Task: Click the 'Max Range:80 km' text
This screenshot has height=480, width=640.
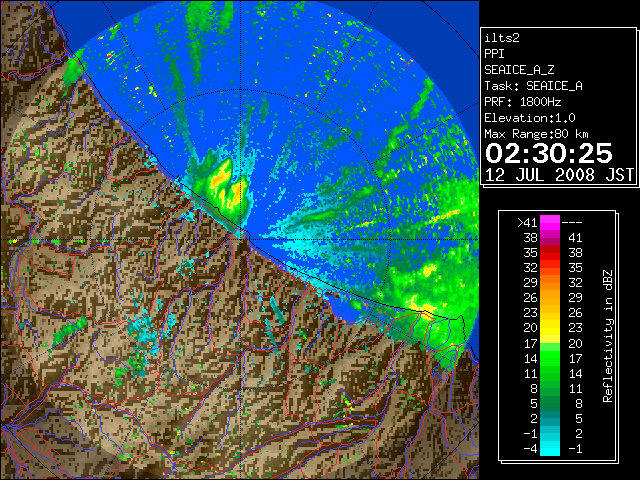Action: tap(536, 134)
